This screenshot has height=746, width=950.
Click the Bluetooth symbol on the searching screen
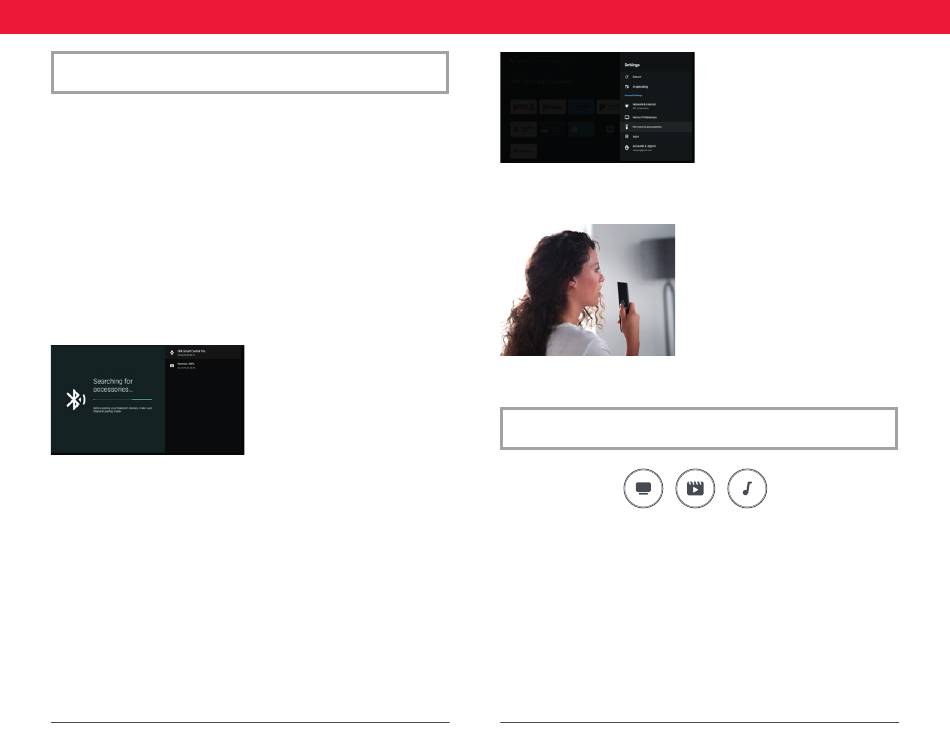(74, 399)
